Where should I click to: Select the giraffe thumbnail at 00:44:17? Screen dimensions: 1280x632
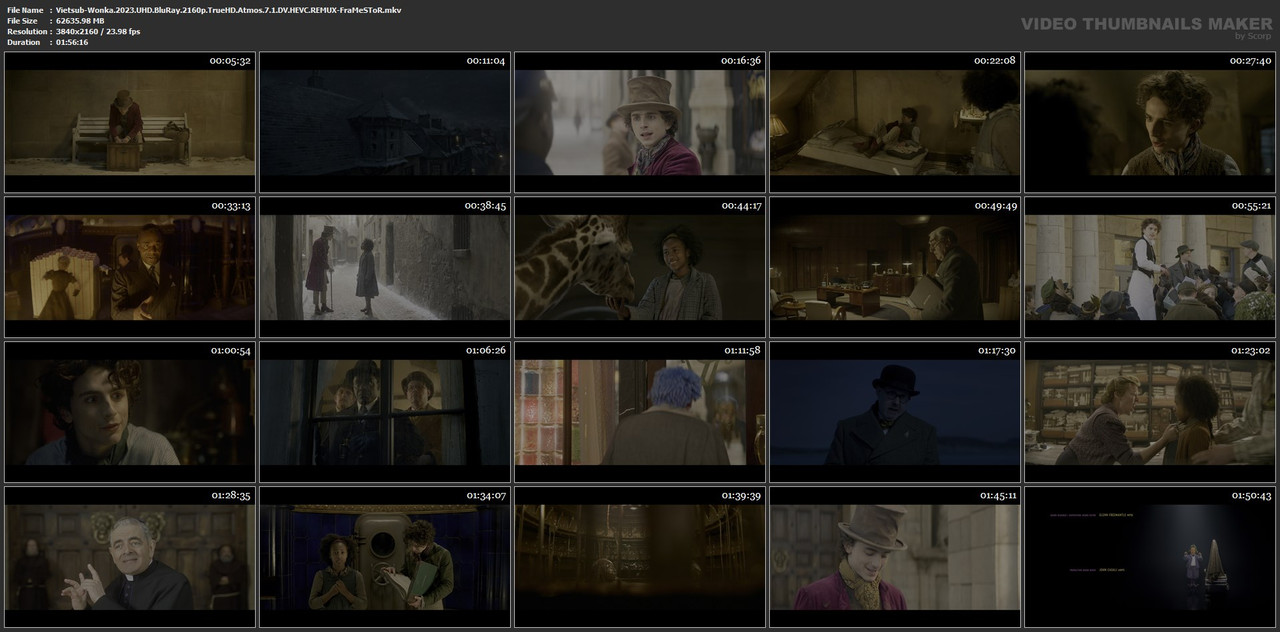640,267
